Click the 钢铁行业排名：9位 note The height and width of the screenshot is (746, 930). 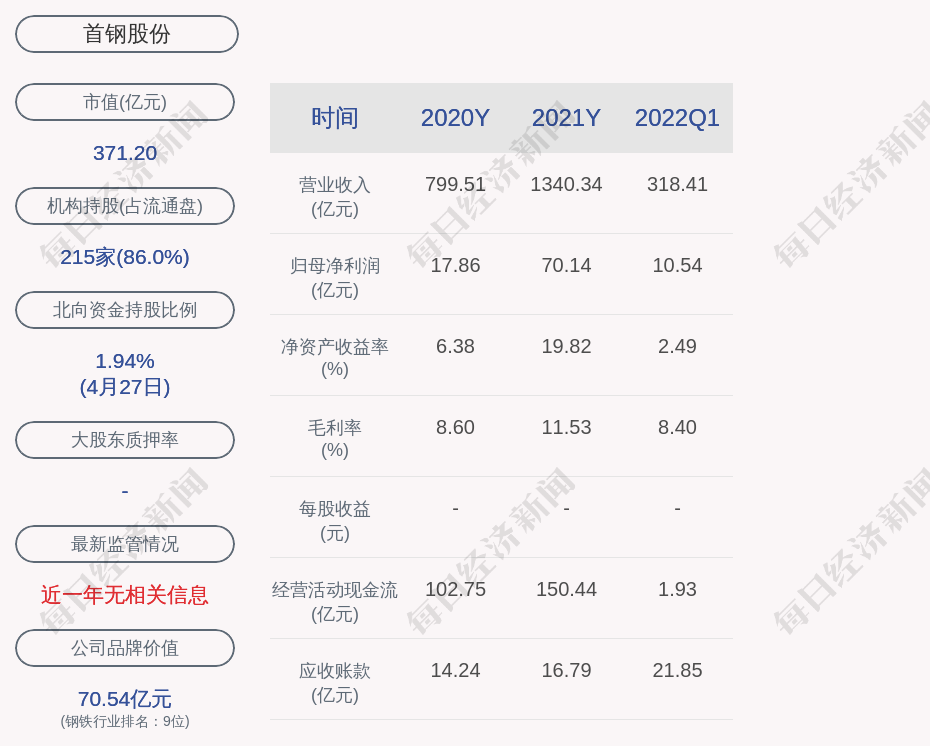click(x=125, y=721)
